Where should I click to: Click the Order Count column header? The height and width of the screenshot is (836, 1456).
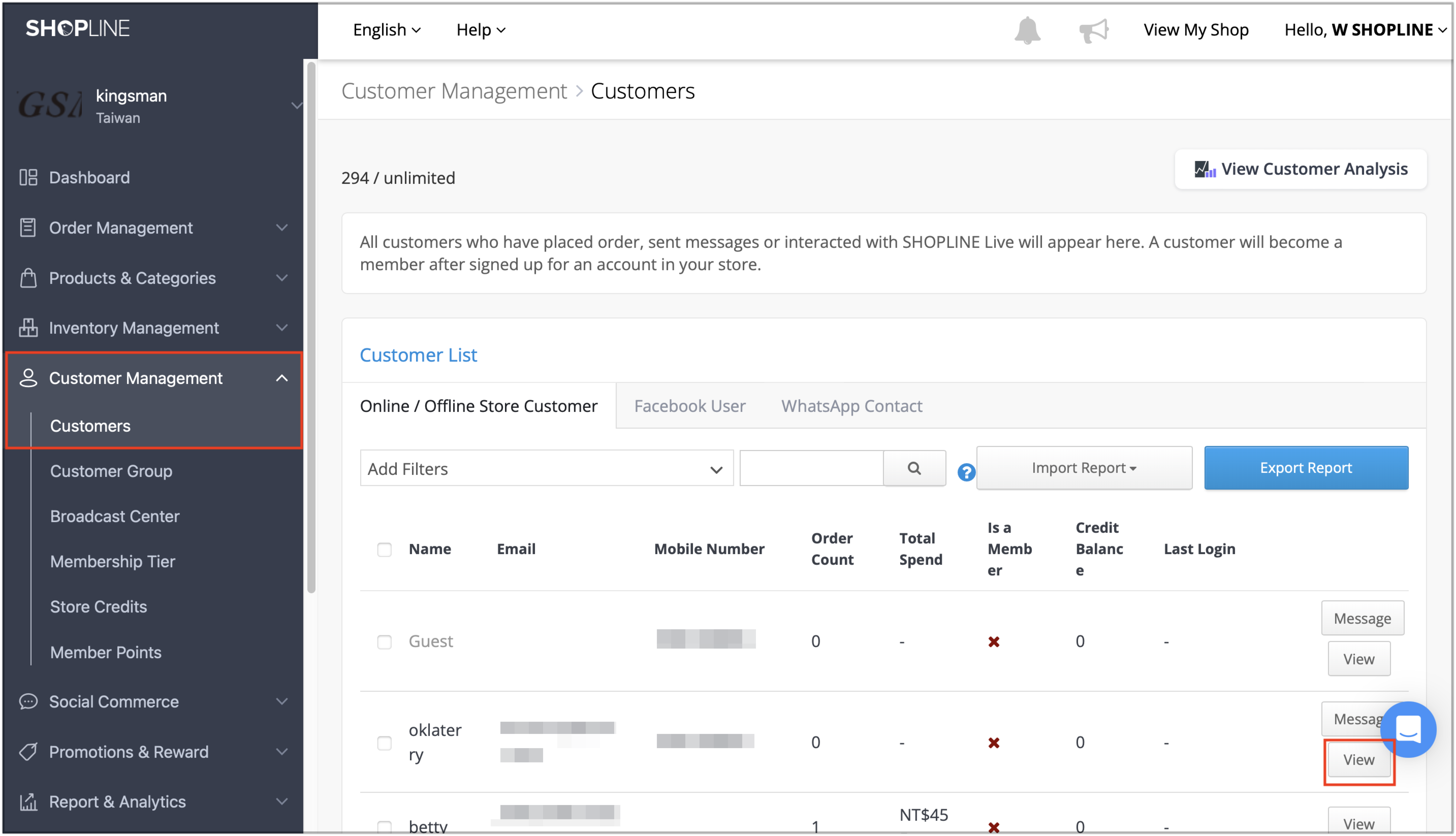pyautogui.click(x=832, y=549)
